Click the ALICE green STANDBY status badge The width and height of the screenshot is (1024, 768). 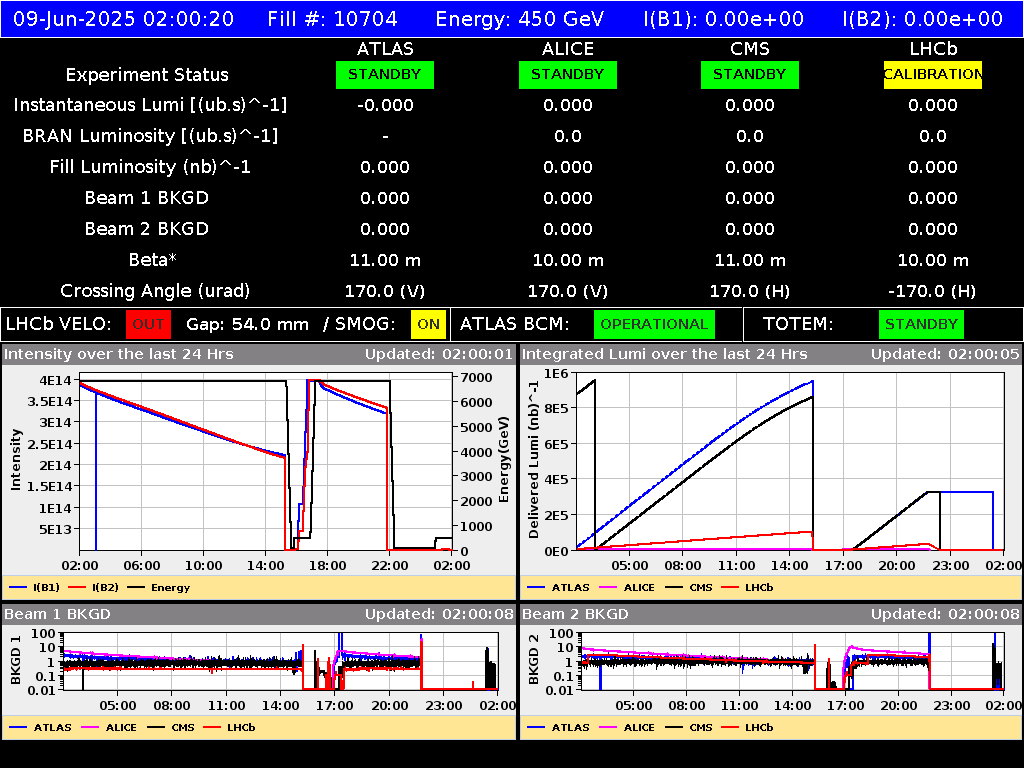568,74
